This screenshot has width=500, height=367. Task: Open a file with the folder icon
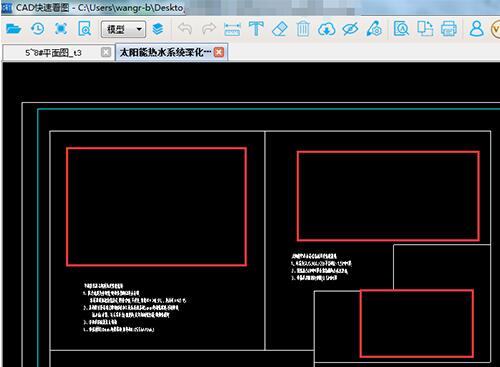click(14, 29)
